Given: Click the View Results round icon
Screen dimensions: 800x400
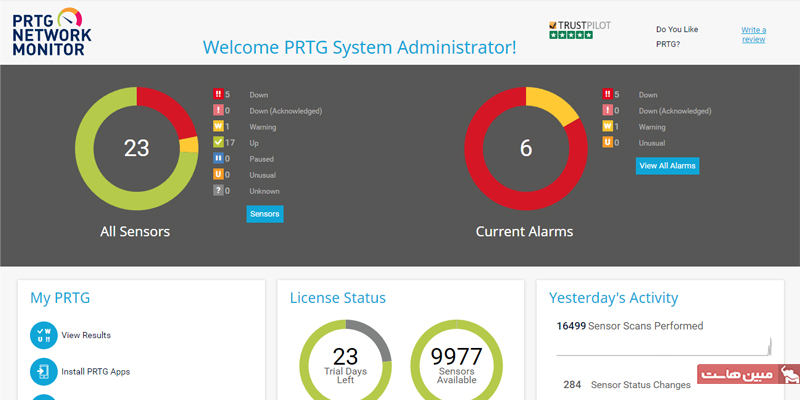Looking at the screenshot, I should point(43,335).
